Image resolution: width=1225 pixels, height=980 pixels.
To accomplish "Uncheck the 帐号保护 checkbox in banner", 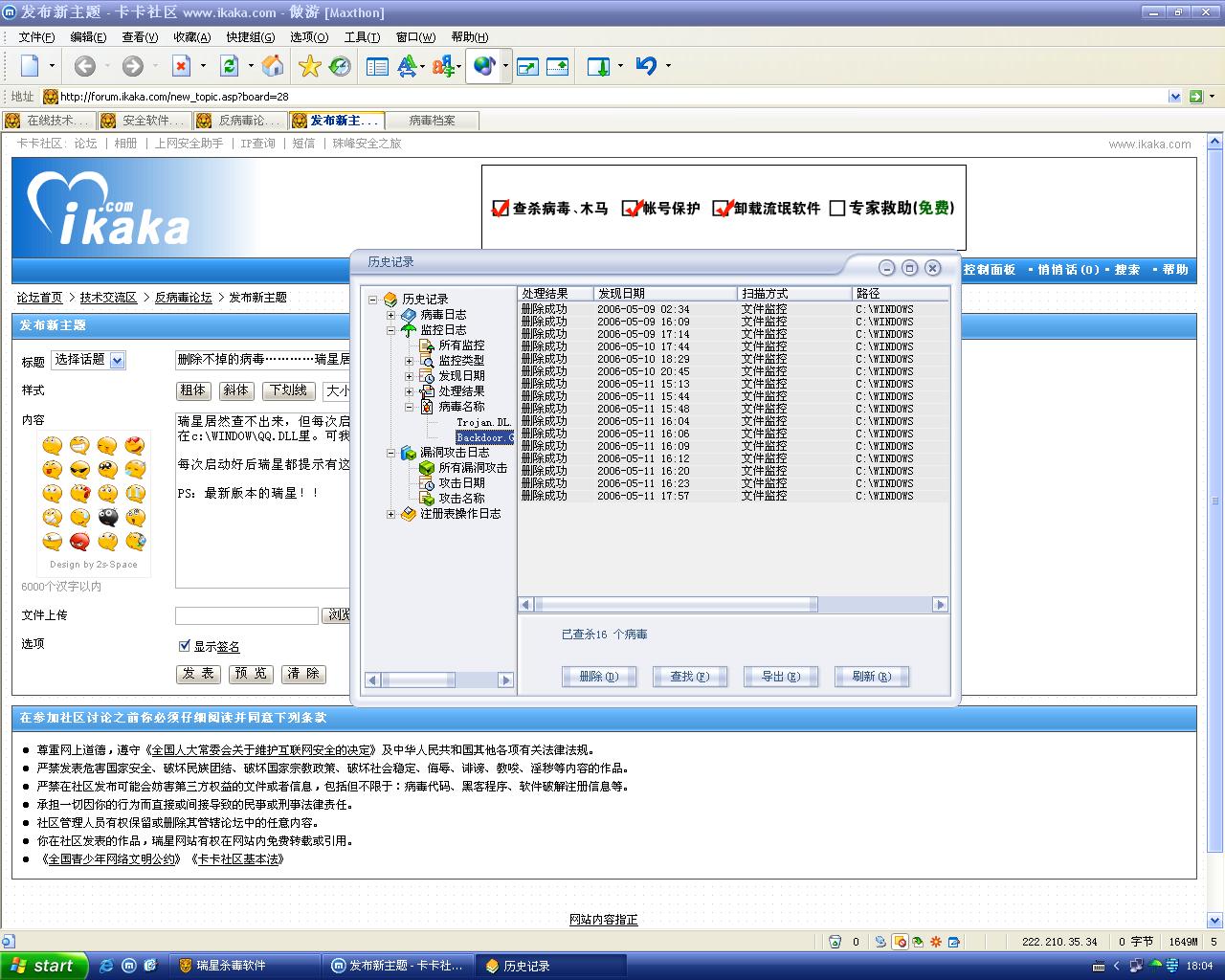I will tap(630, 209).
